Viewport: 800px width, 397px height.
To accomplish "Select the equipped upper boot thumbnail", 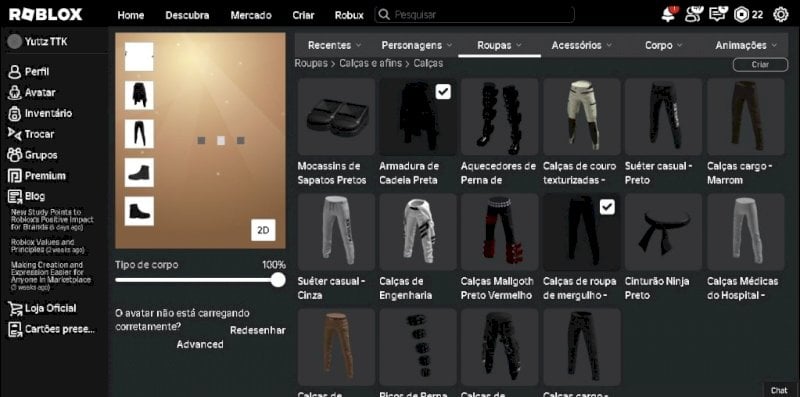I will [139, 172].
